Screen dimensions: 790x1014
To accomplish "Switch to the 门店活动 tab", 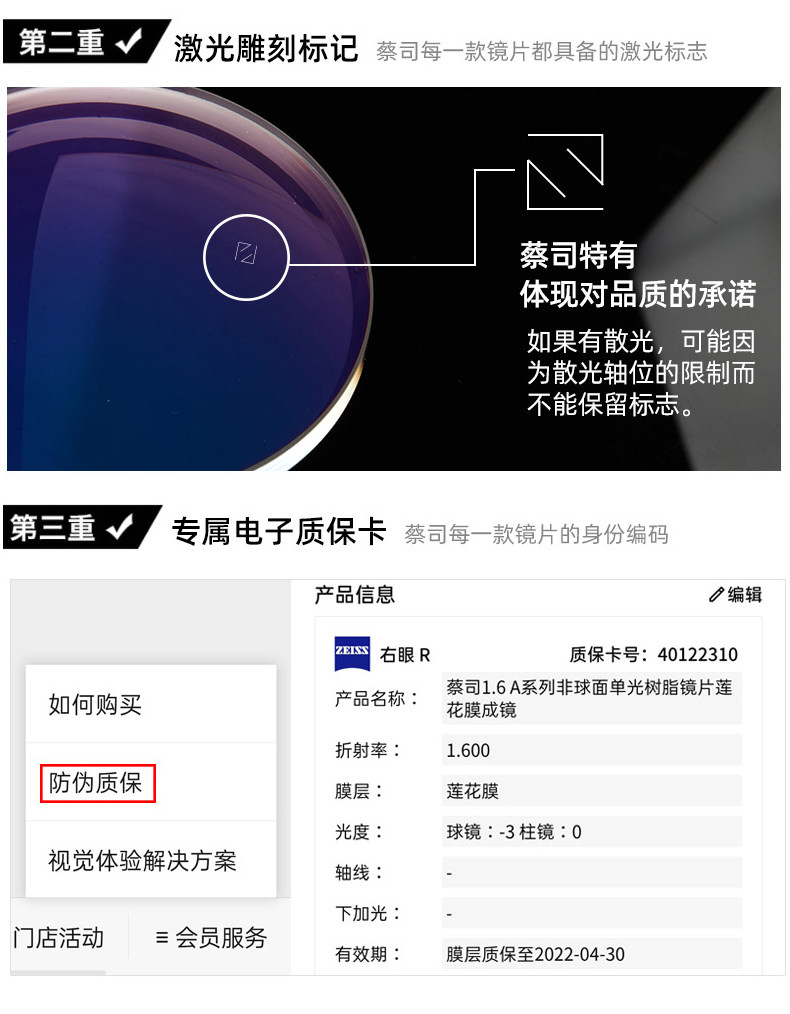I will (58, 938).
